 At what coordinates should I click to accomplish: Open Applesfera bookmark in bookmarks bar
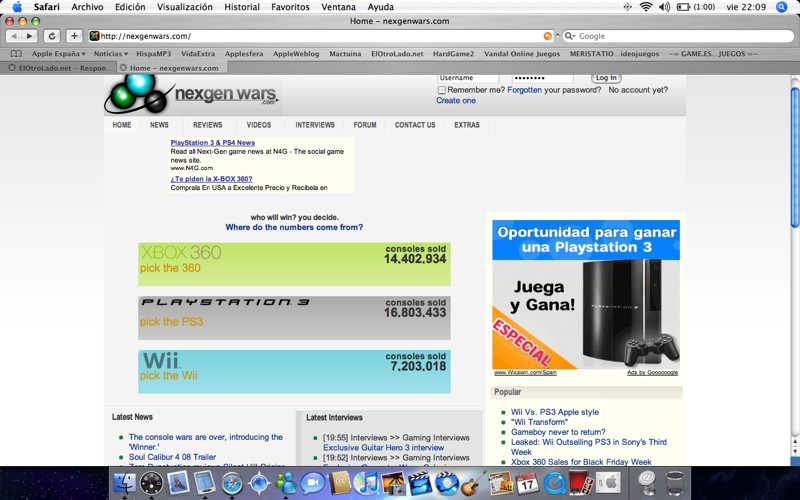tap(244, 54)
